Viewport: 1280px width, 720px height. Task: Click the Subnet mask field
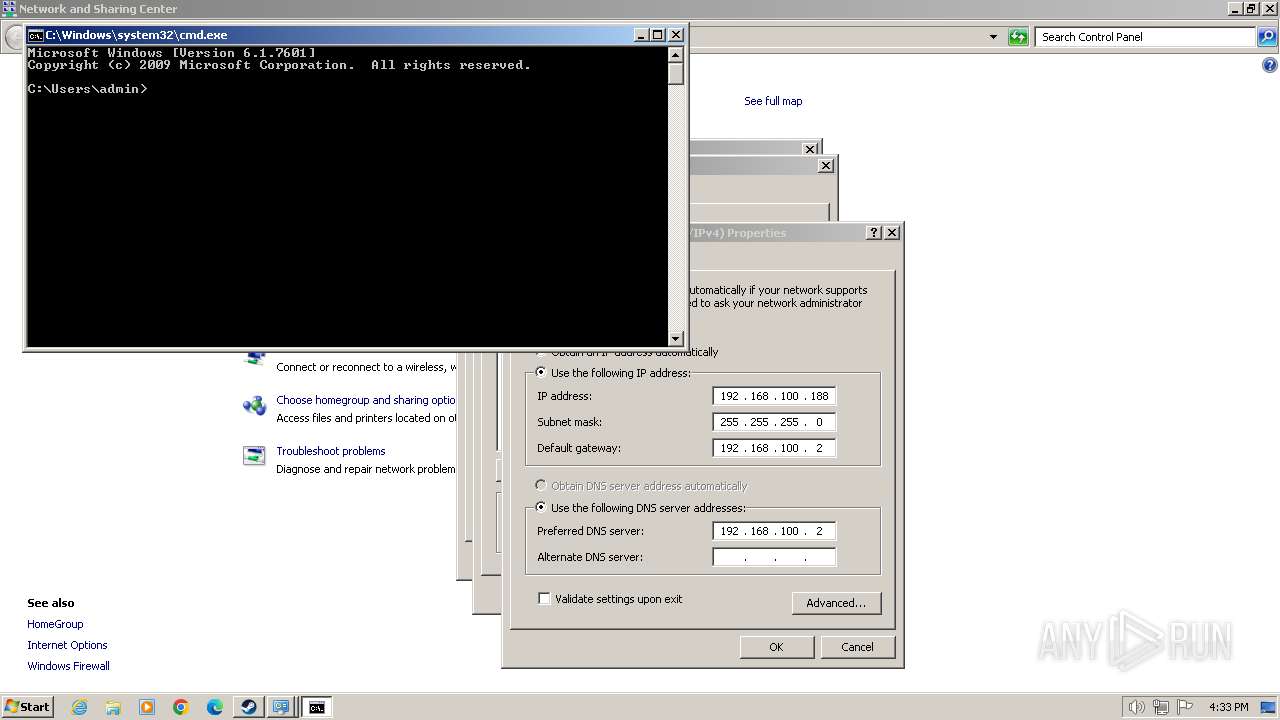point(774,422)
